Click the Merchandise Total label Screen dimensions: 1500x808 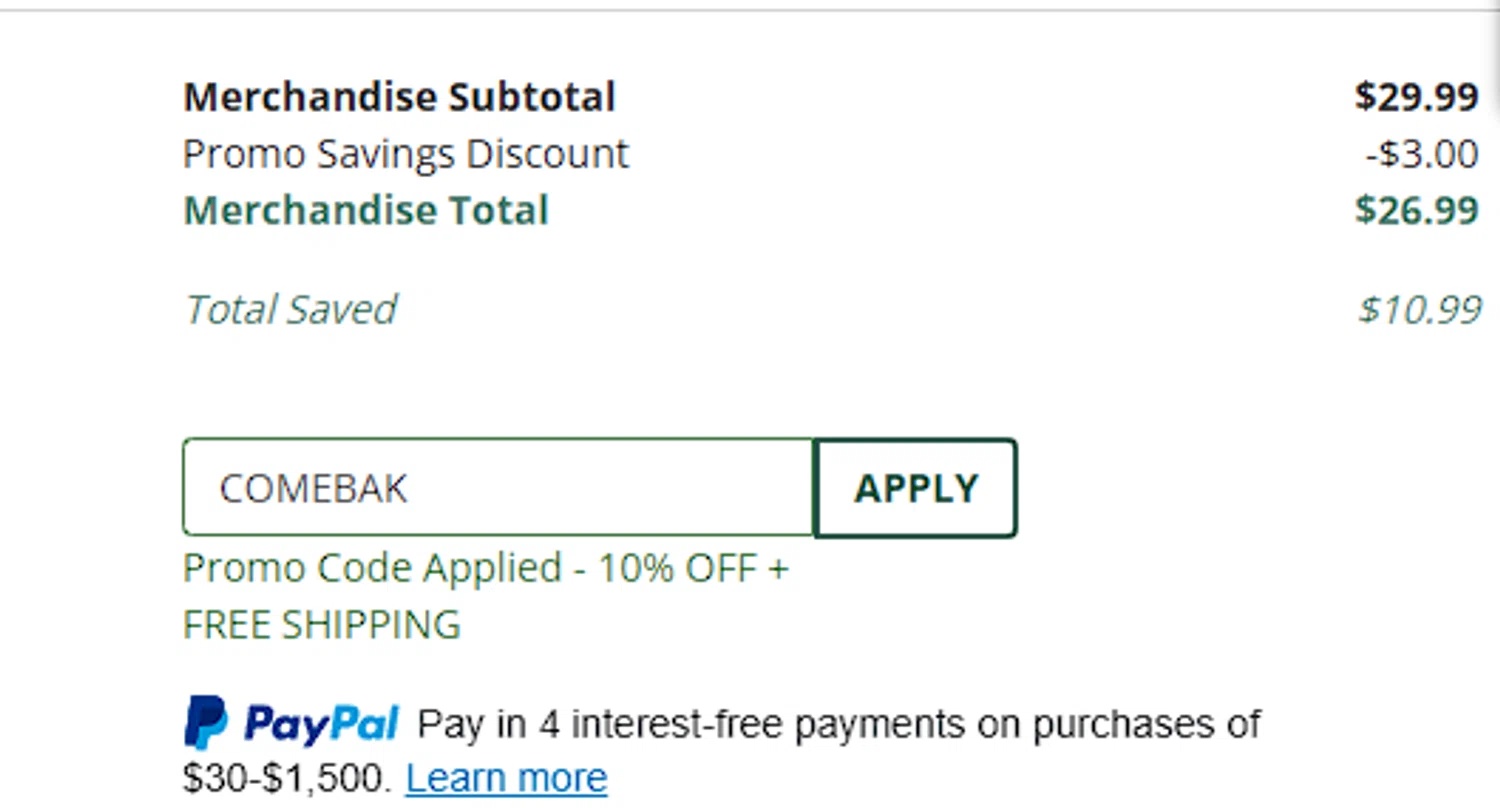click(366, 211)
